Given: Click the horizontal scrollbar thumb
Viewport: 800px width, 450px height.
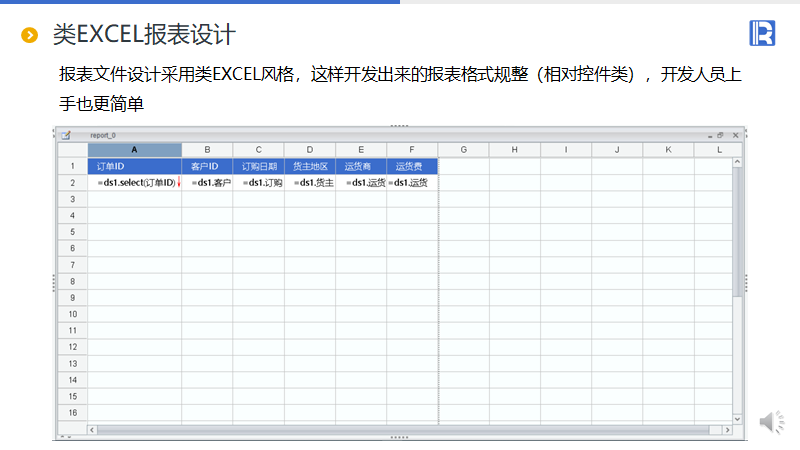Looking at the screenshot, I should click(403, 430).
